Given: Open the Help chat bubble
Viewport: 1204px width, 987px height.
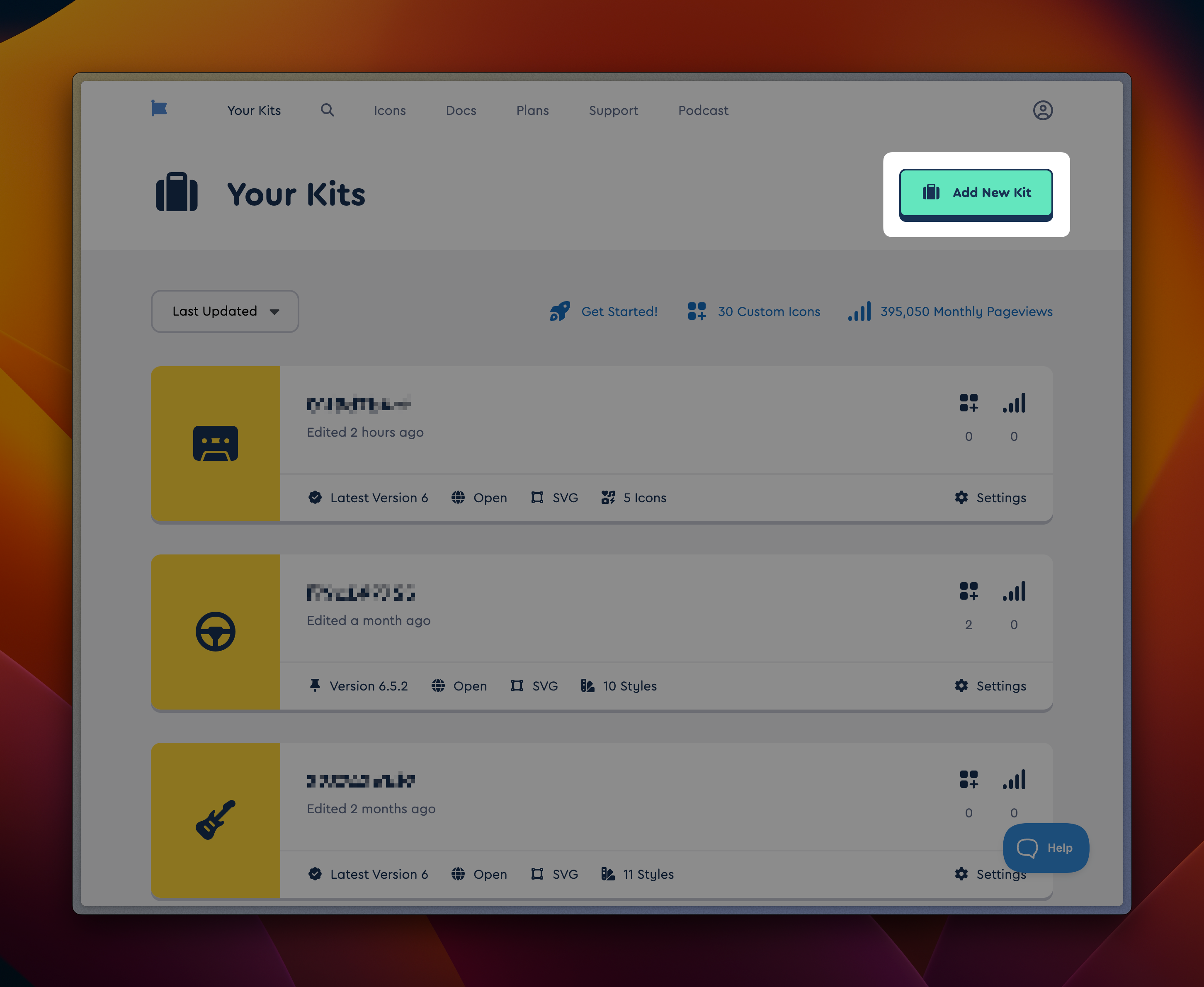Looking at the screenshot, I should (x=1045, y=848).
